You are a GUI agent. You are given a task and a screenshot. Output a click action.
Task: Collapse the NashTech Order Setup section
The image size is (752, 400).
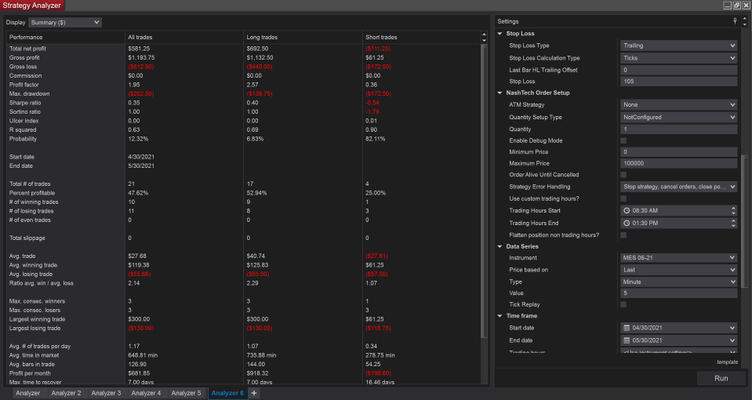pyautogui.click(x=500, y=93)
